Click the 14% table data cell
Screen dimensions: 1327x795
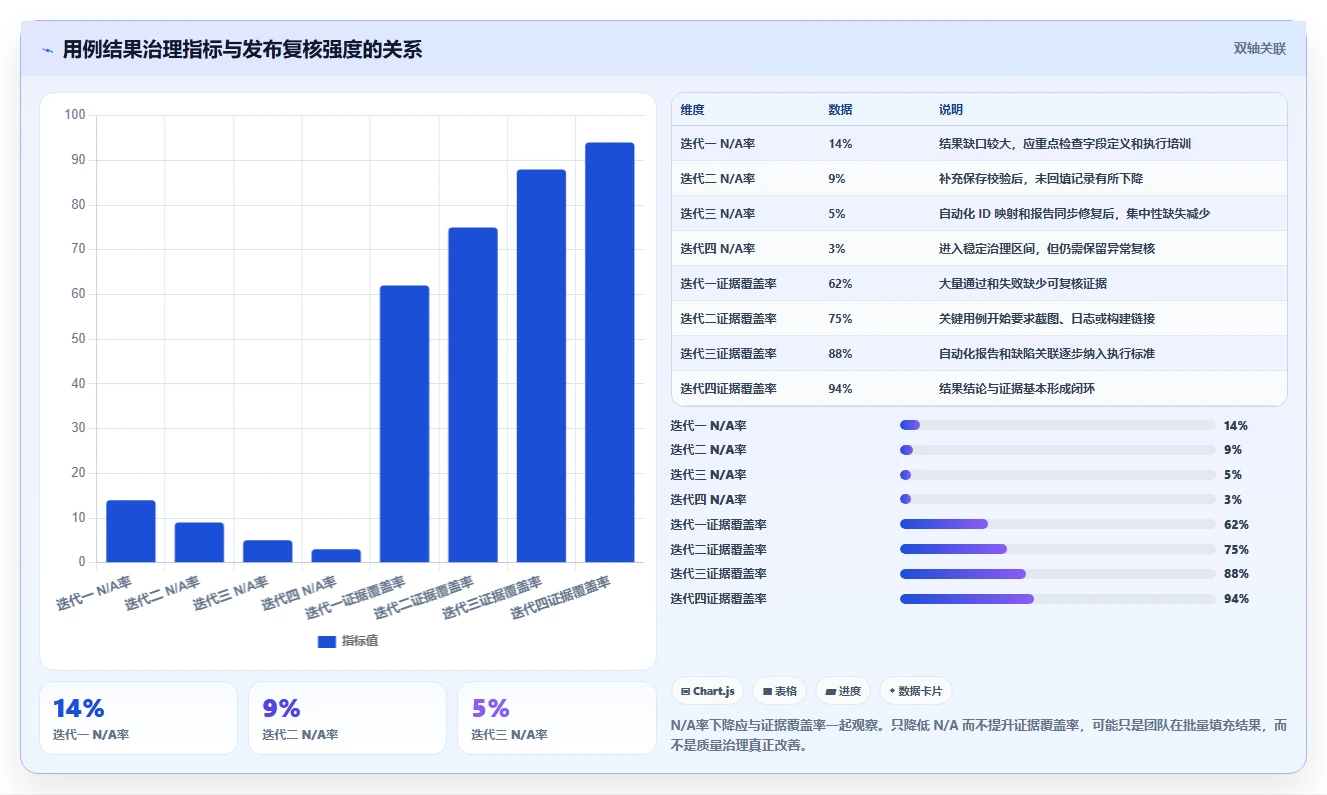point(840,144)
